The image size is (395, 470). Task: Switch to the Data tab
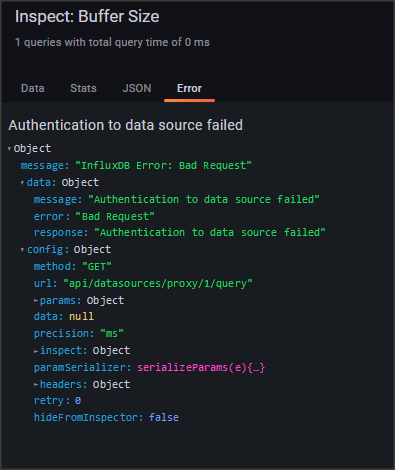pyautogui.click(x=33, y=88)
